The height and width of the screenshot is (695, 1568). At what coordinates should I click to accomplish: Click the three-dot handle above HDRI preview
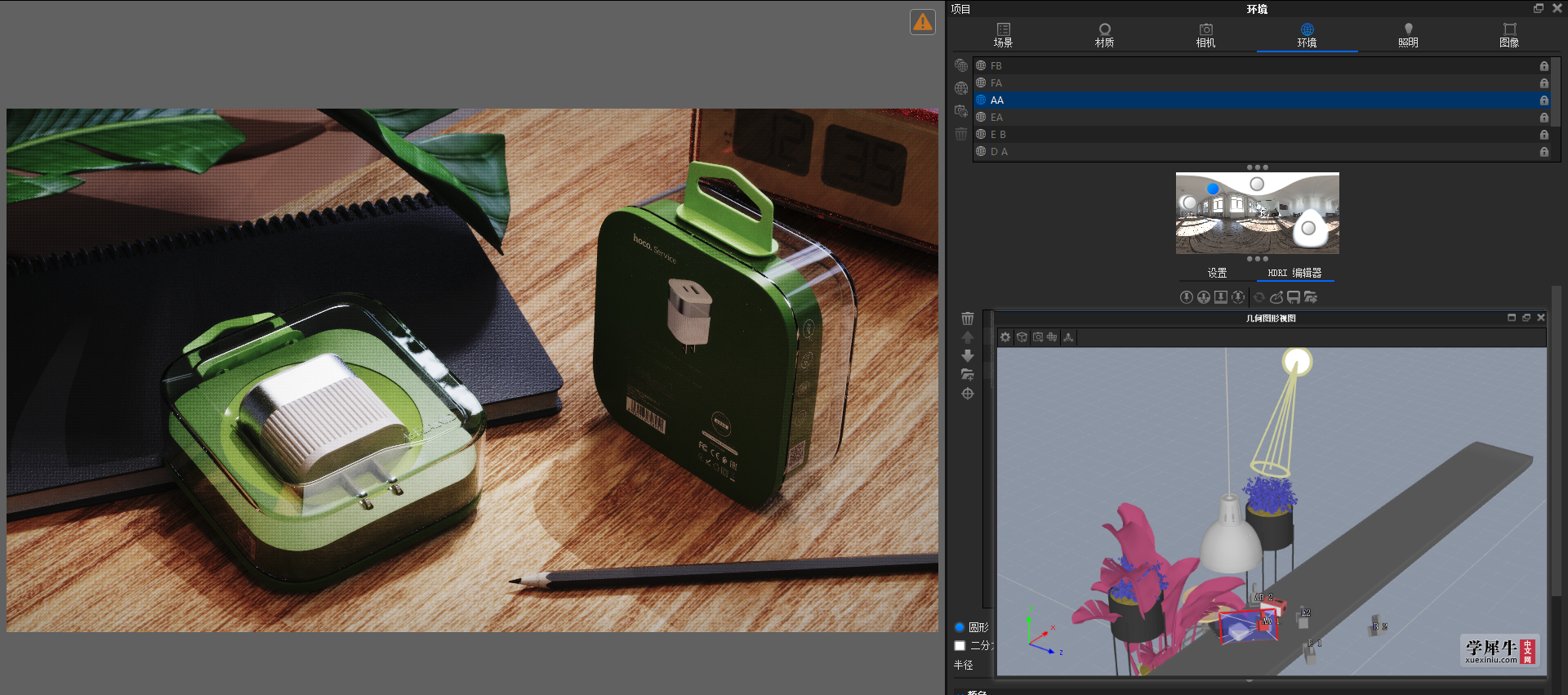click(x=1258, y=167)
